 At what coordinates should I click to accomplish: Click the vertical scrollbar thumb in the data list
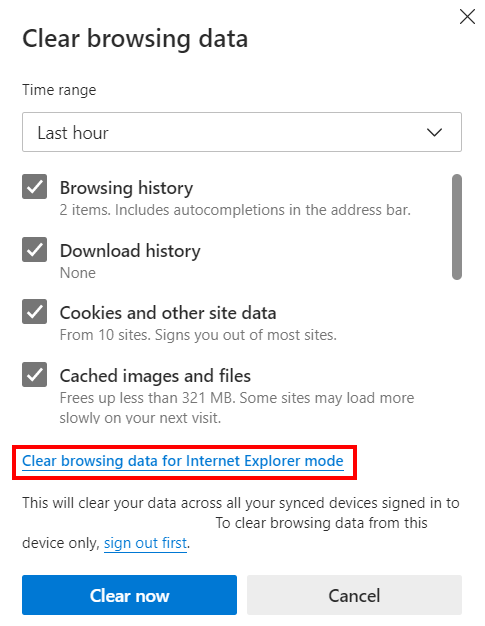point(457,227)
